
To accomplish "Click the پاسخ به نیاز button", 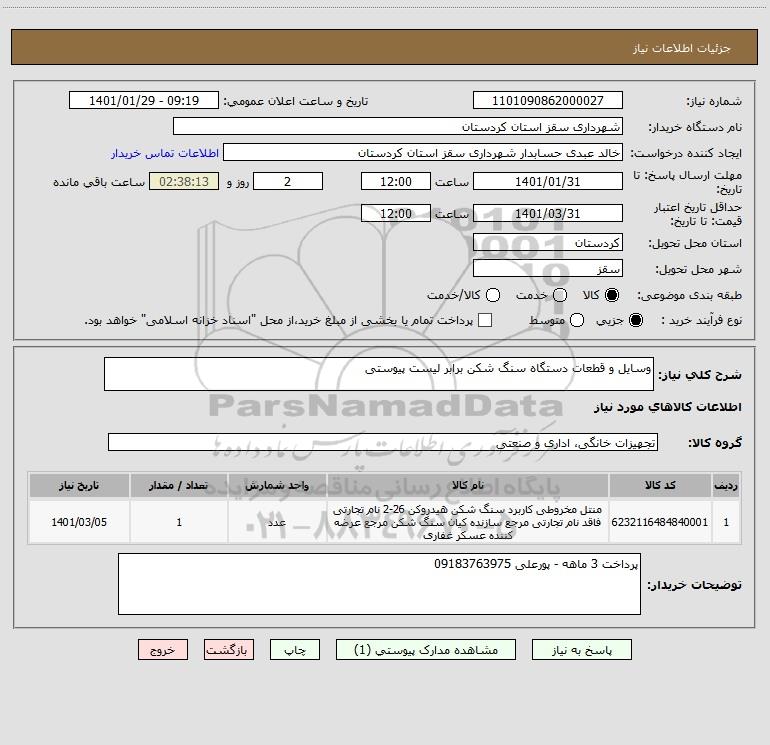I will [581, 650].
